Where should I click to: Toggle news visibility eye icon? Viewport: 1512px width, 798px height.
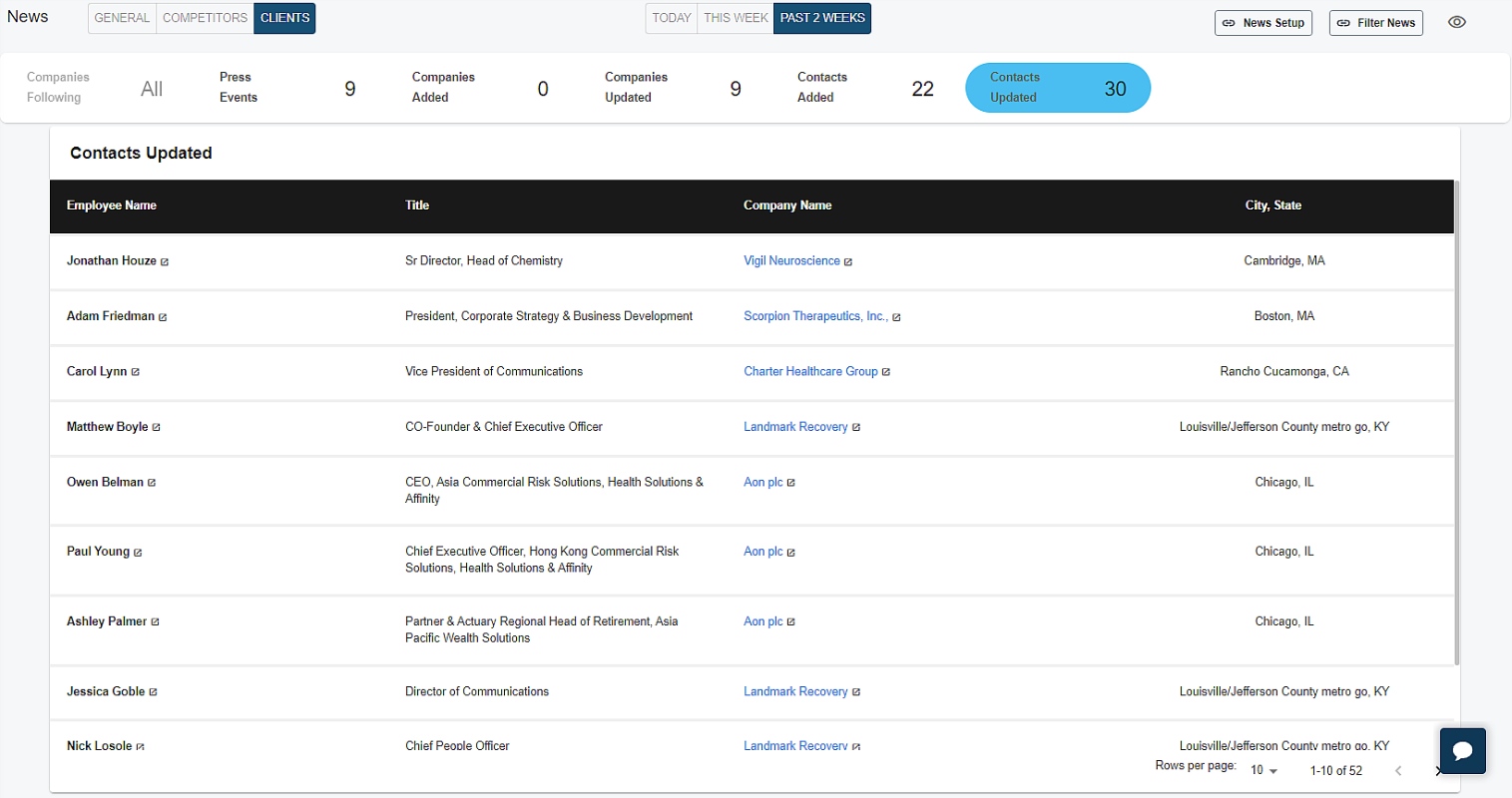[1457, 22]
